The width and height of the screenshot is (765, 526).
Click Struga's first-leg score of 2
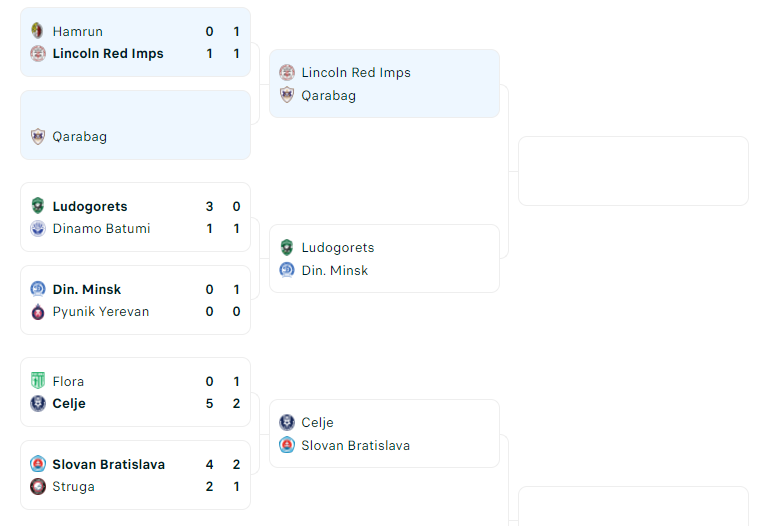(209, 486)
